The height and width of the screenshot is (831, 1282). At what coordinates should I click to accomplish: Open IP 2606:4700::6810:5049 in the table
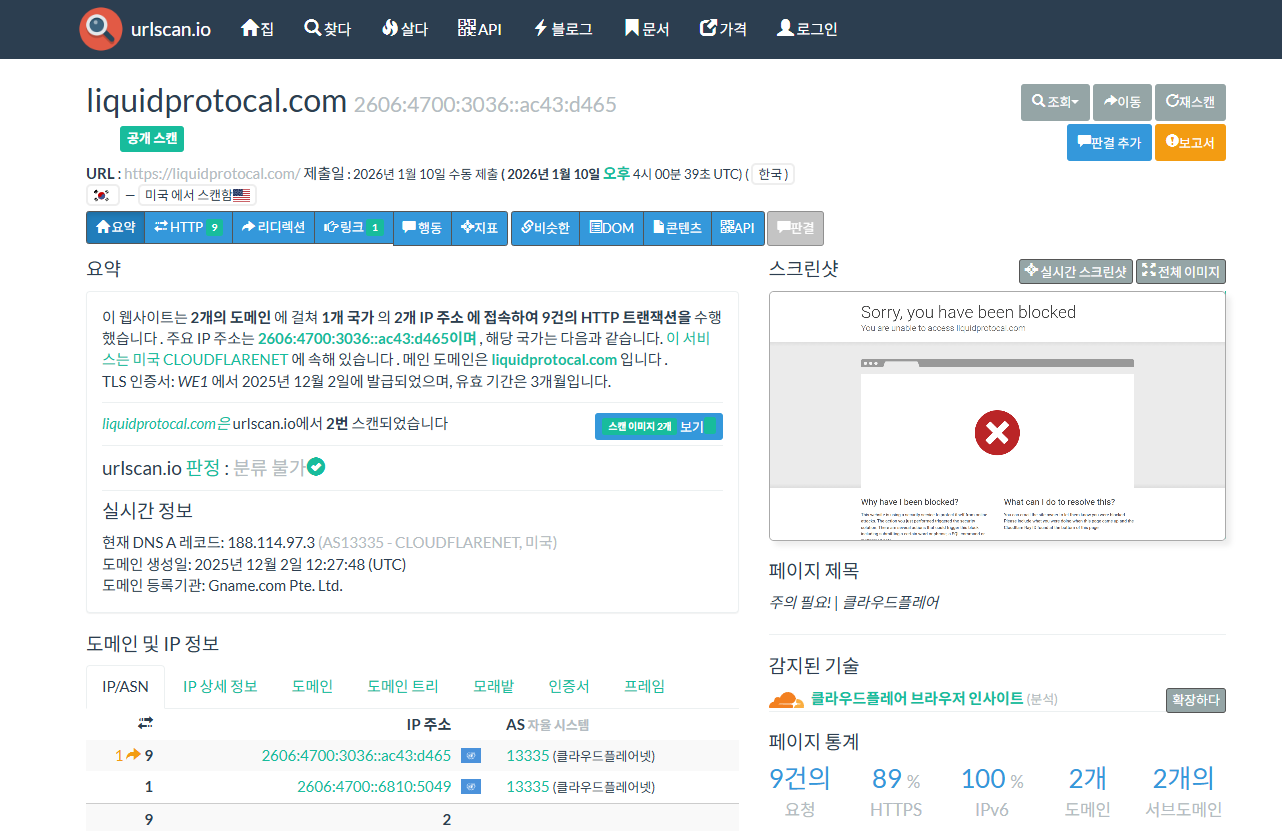[374, 787]
